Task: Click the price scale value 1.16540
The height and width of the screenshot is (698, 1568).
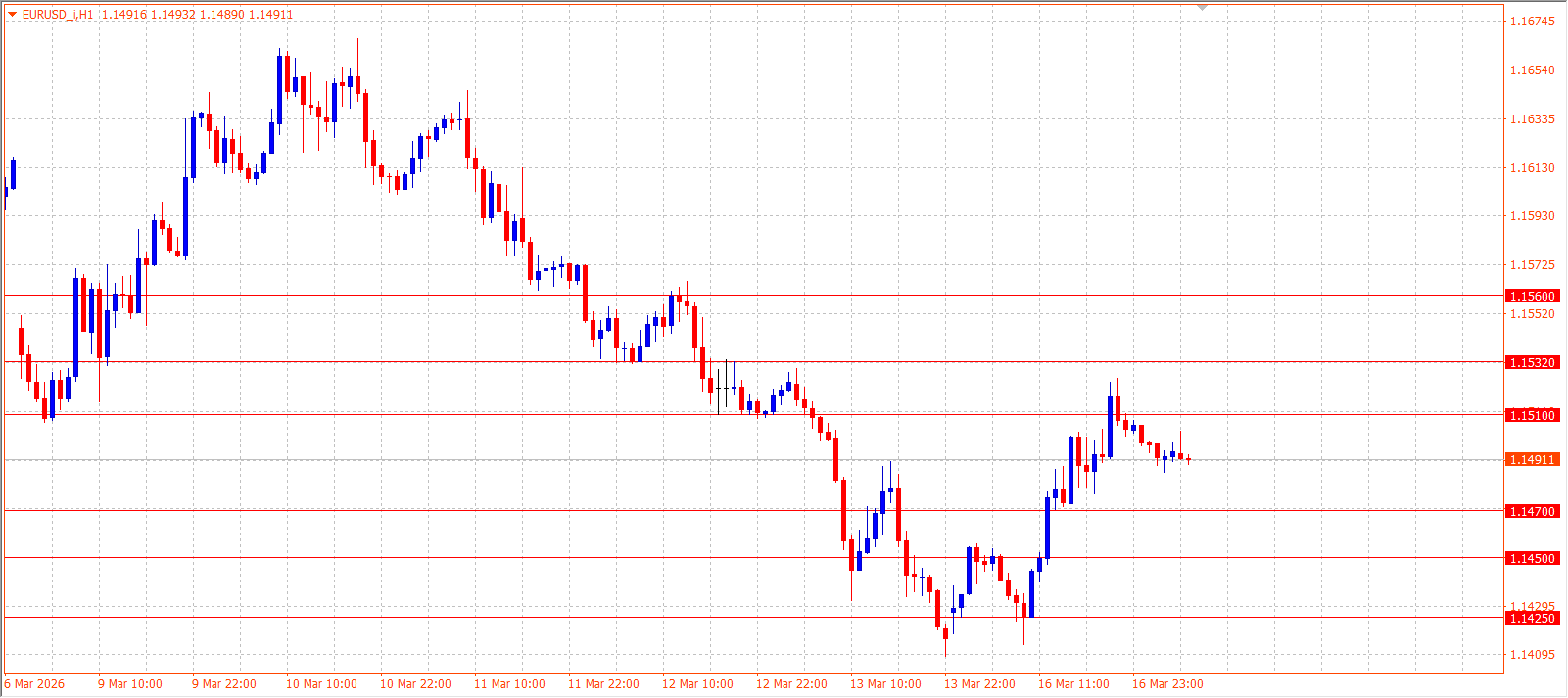Action: pyautogui.click(x=1533, y=70)
